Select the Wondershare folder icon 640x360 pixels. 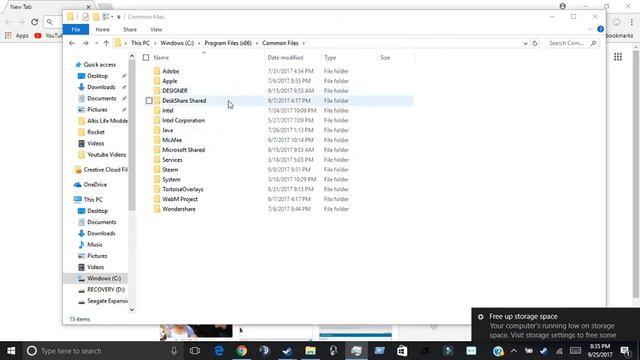pos(157,209)
